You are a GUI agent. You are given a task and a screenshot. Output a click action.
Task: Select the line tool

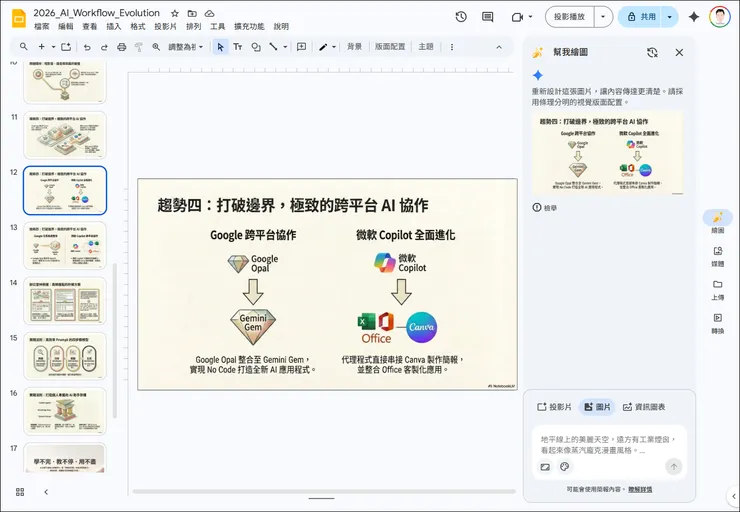coord(273,47)
